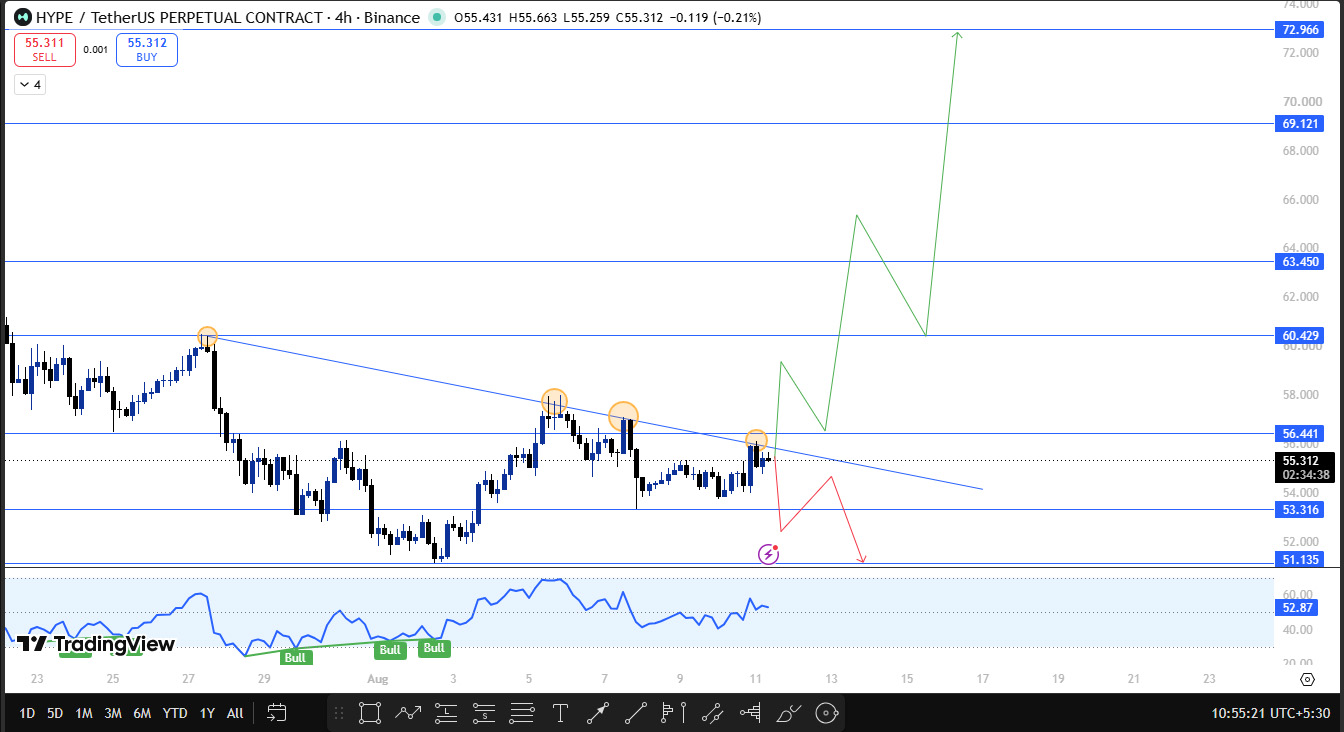Open timezone menu showing UTC+5:30

(x=1270, y=713)
